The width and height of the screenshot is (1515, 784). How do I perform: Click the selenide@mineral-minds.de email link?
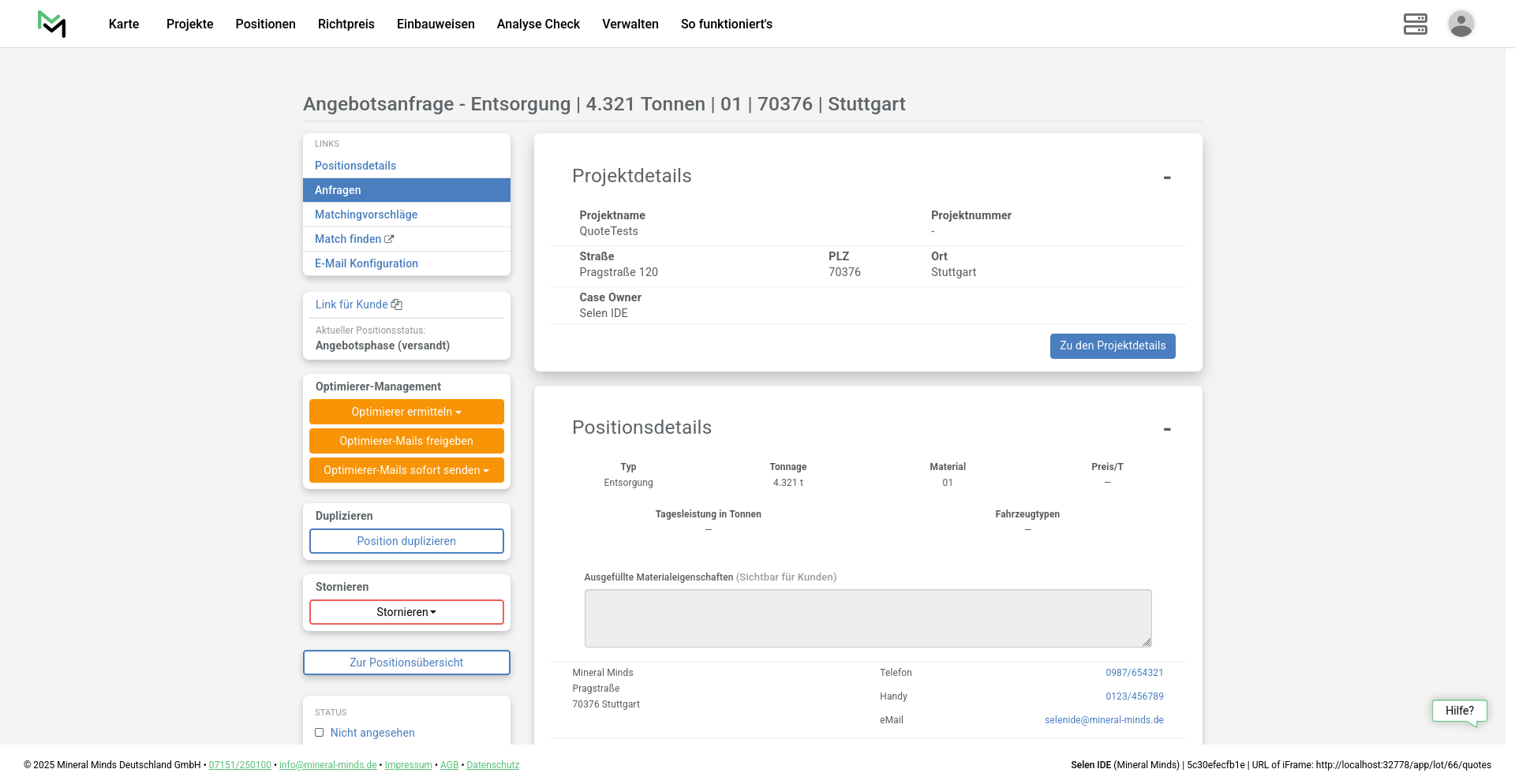(1103, 720)
